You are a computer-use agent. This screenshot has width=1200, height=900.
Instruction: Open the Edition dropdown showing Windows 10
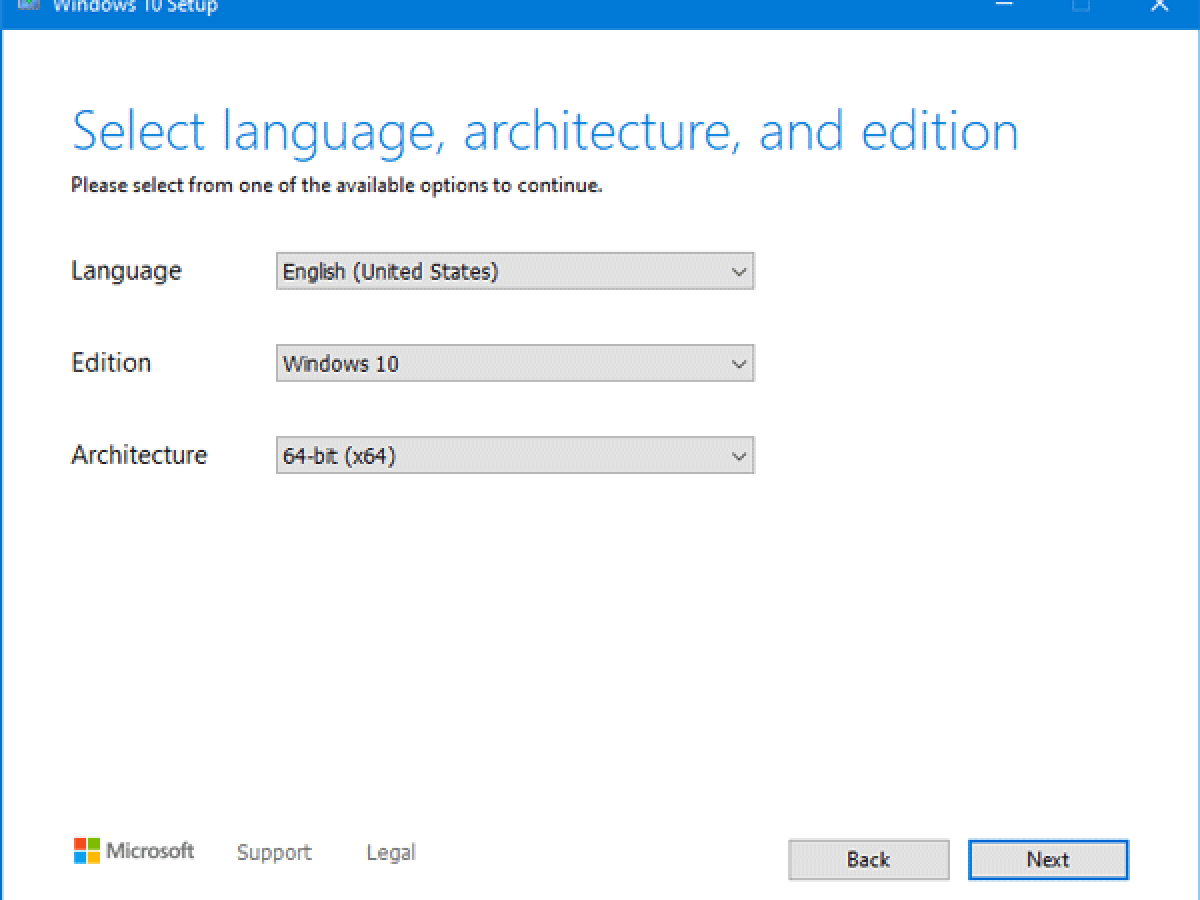pyautogui.click(x=515, y=363)
